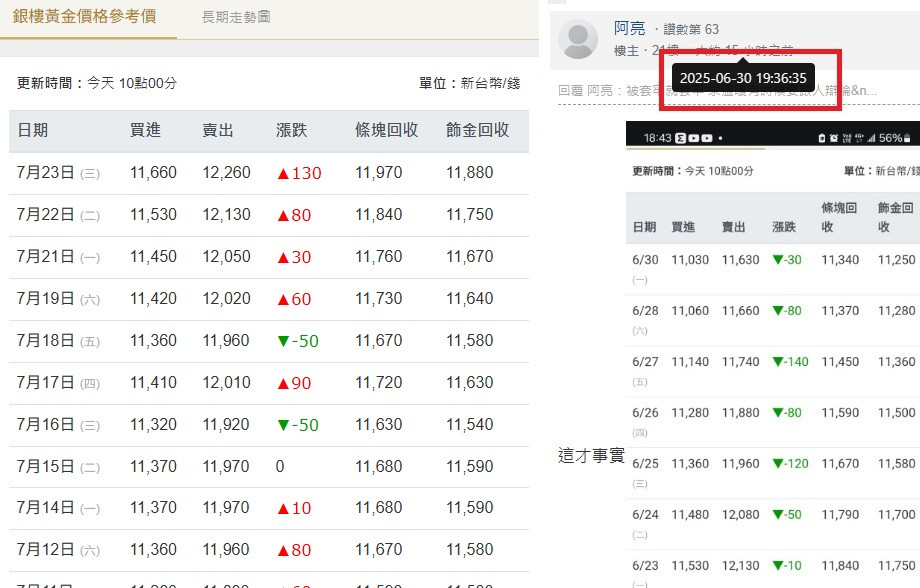
Task: Select the 7月15日 date cell
Action: pyautogui.click(x=58, y=467)
